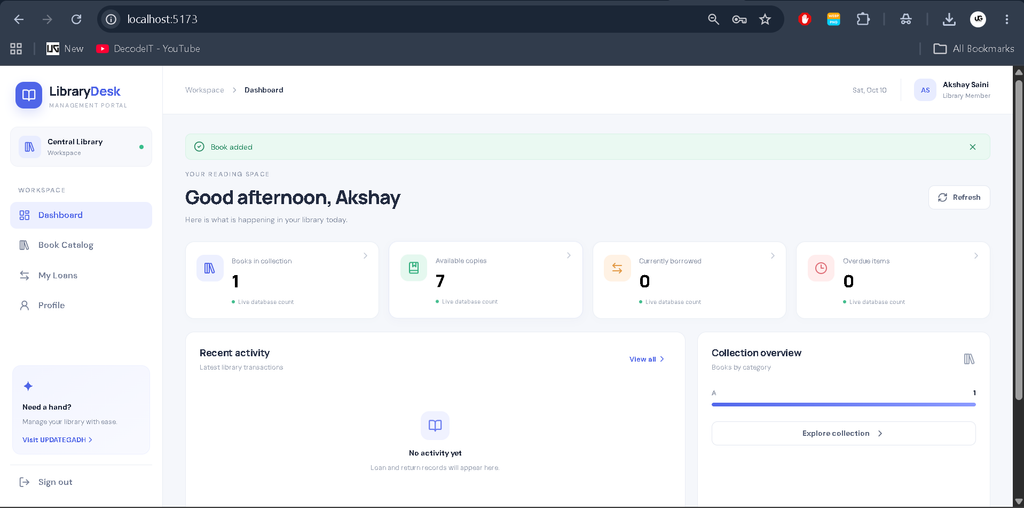Open the Dashboard page from sidebar
1024x508 pixels.
tap(81, 215)
